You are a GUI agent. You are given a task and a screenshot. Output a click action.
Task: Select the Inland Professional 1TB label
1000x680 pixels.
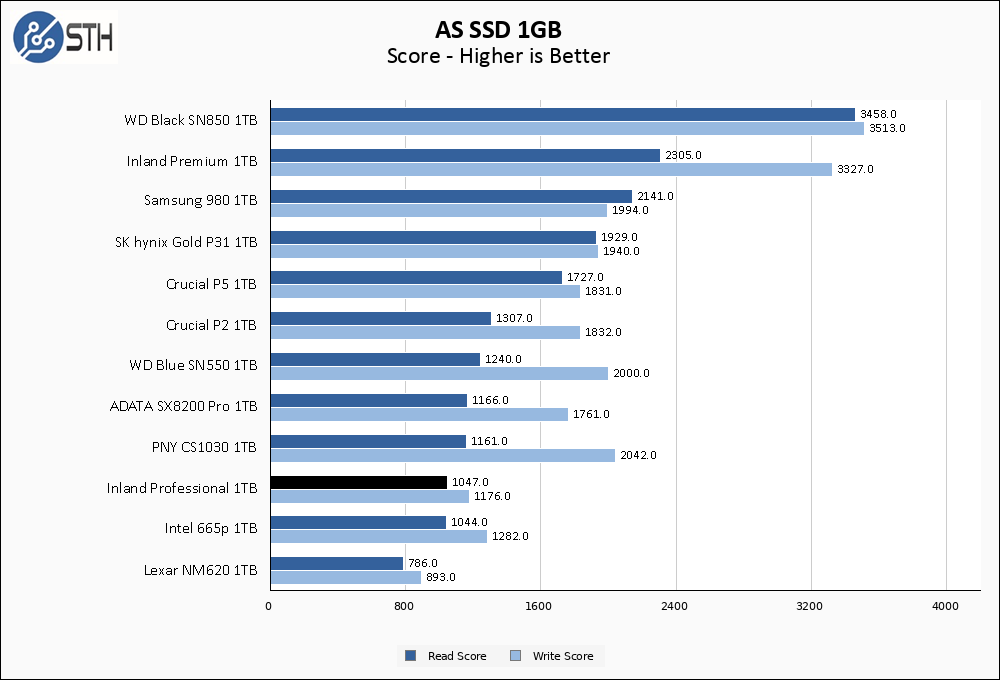[182, 488]
